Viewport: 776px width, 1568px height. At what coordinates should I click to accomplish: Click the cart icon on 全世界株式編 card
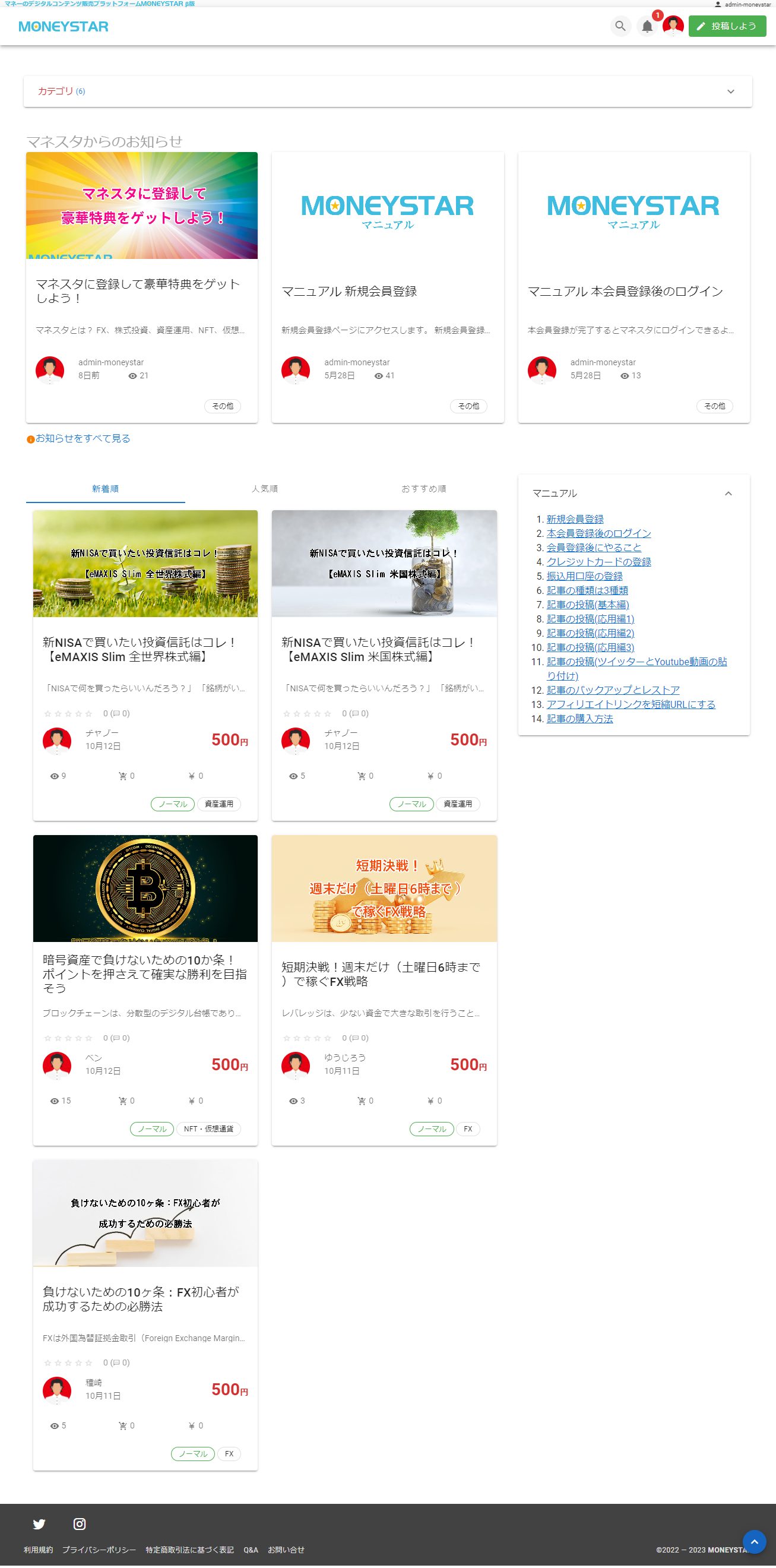[x=122, y=776]
